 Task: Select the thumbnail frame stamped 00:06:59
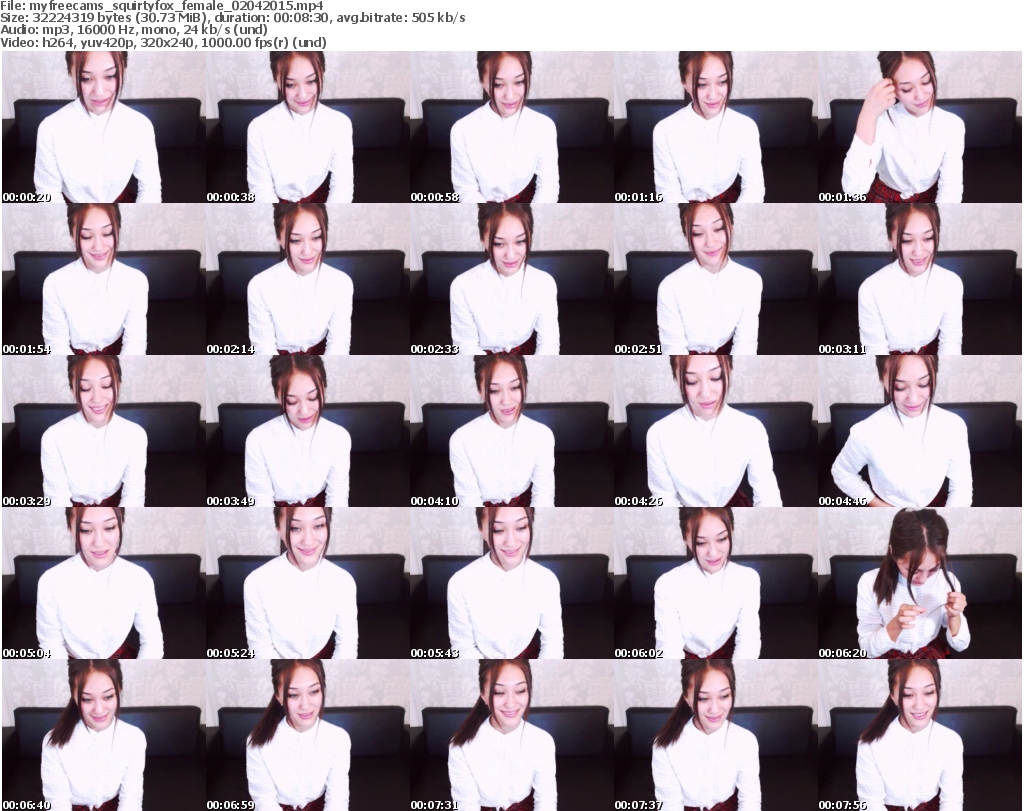tap(308, 735)
